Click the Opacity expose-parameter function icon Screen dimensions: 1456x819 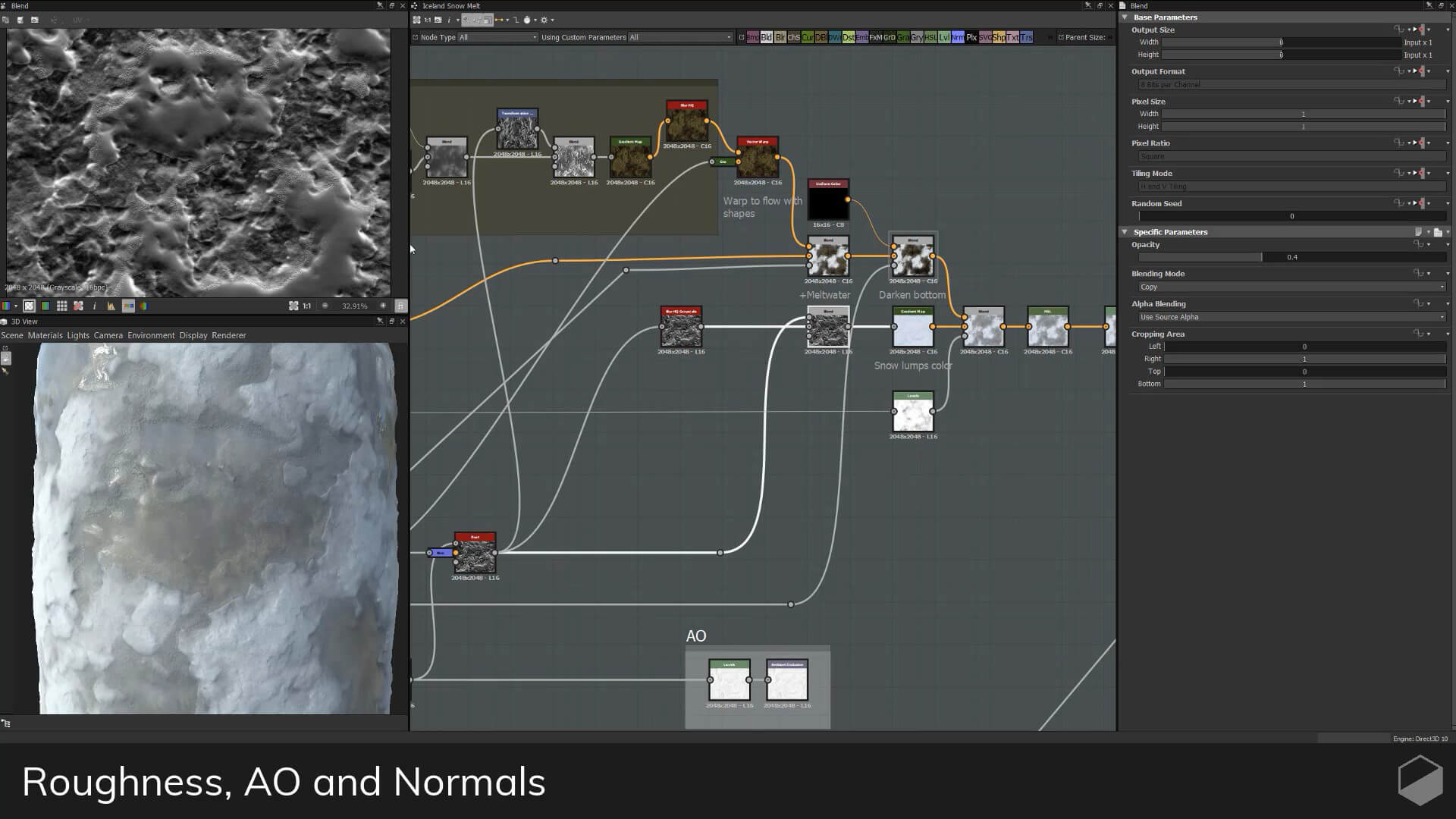[1419, 244]
